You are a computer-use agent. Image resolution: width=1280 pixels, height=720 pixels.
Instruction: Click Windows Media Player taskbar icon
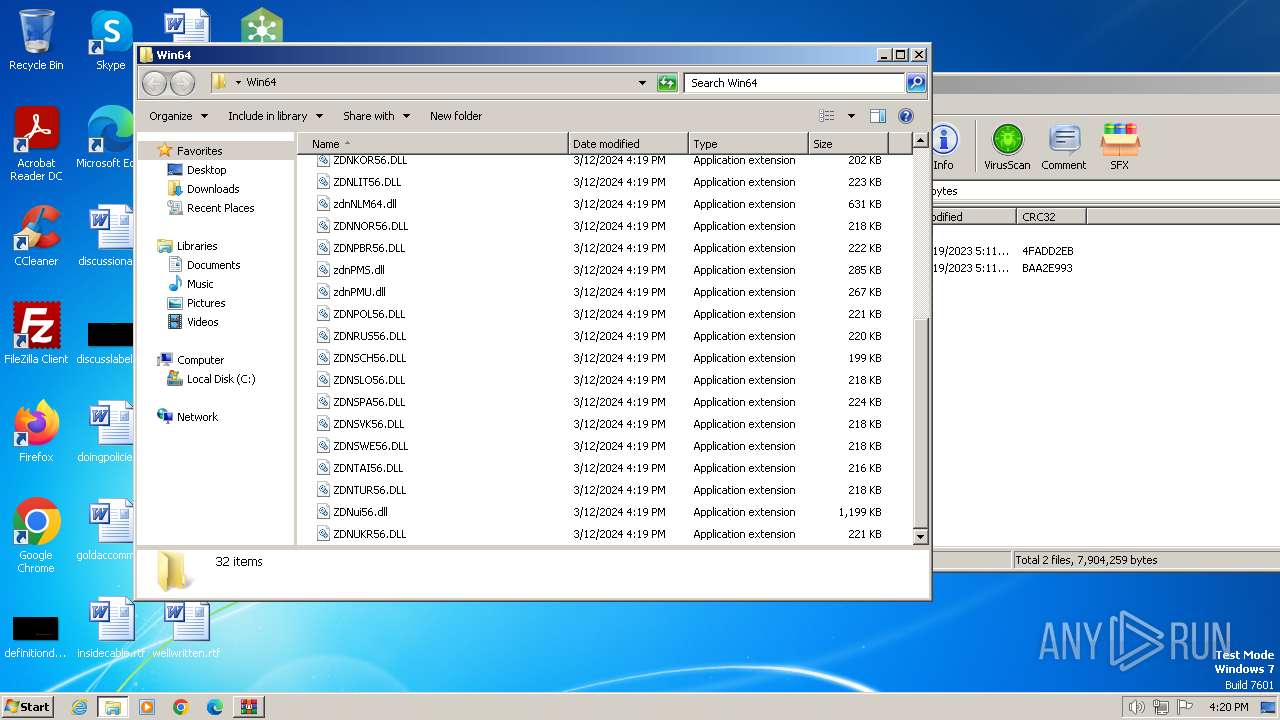(147, 707)
